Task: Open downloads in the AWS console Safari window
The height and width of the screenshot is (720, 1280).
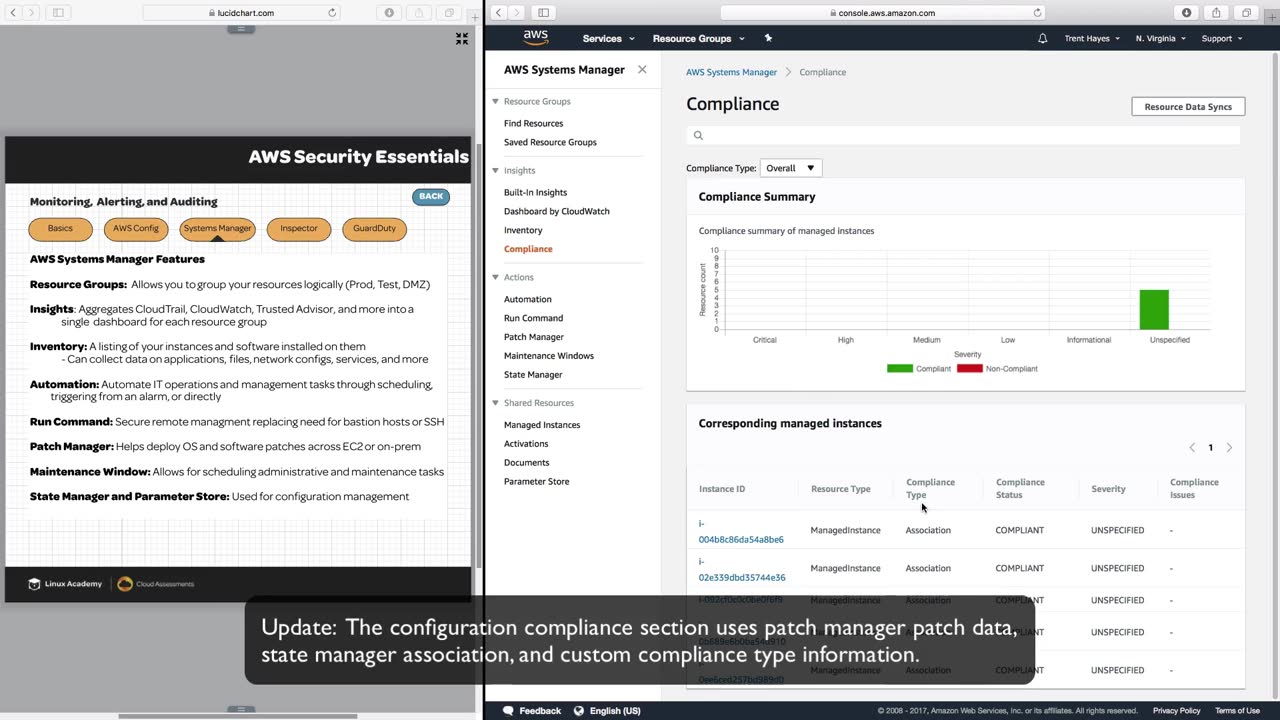Action: 1187,13
